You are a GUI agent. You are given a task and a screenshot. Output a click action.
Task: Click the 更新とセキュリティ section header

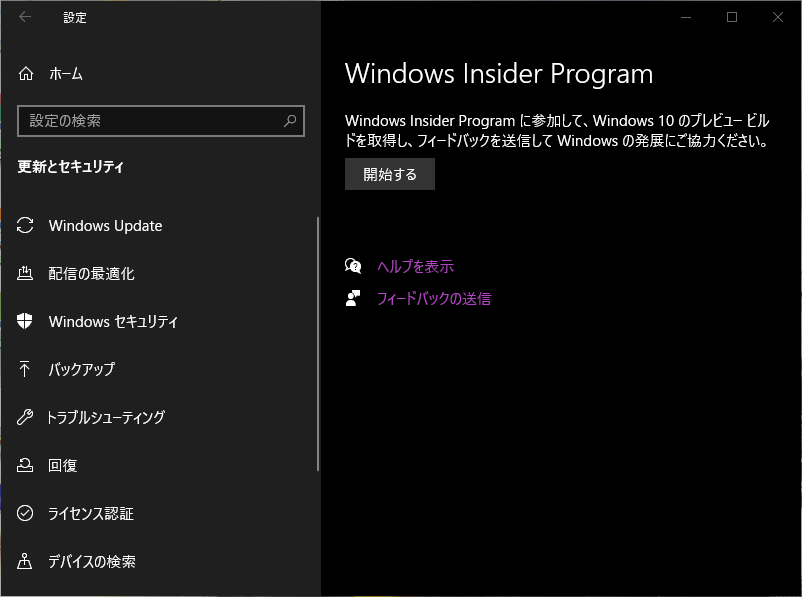point(71,166)
